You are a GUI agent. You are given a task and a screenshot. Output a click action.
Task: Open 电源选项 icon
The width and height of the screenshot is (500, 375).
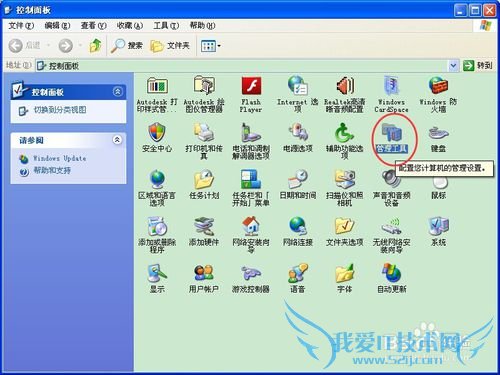[298, 132]
